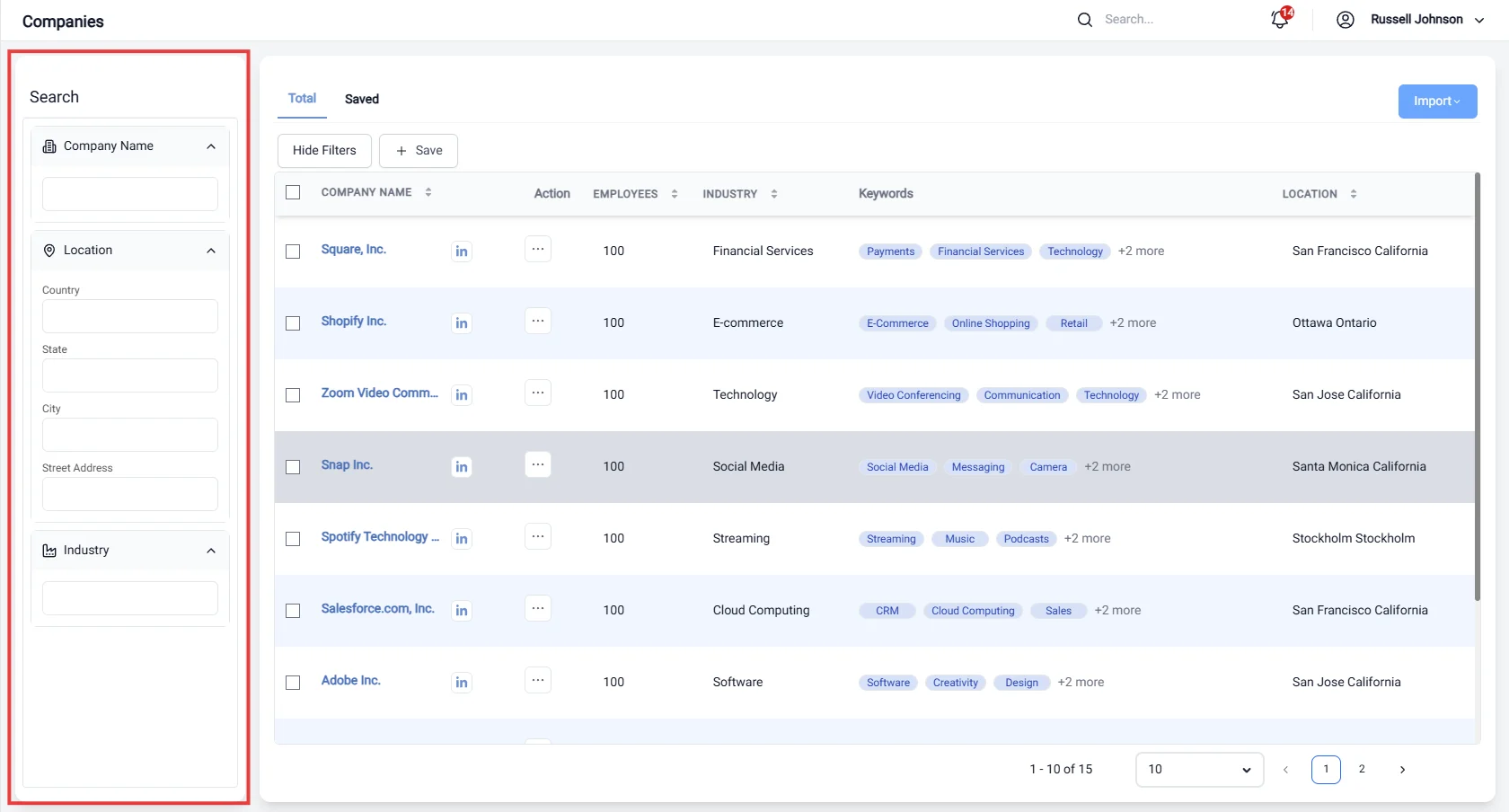Screen dimensions: 1509x812
Task: Open action menu for Salesforce.com, Inc.
Action: coord(538,608)
